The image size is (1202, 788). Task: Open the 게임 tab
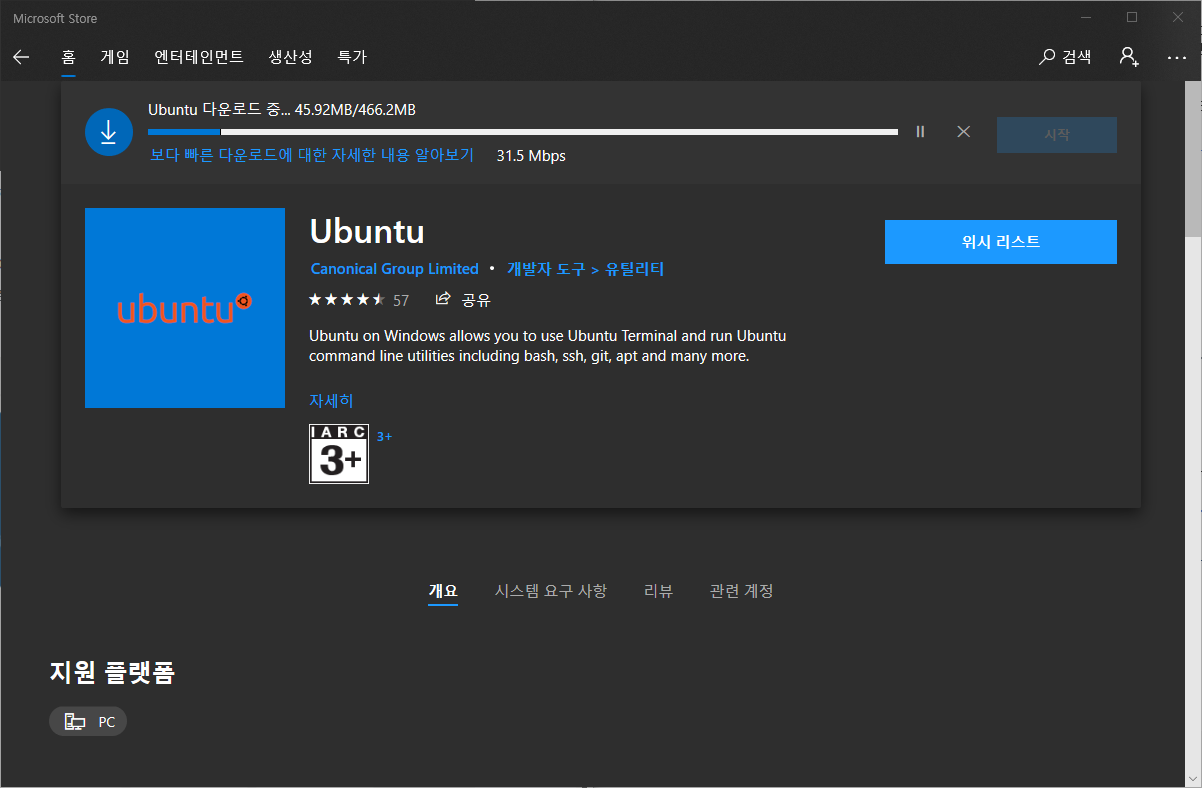[115, 57]
